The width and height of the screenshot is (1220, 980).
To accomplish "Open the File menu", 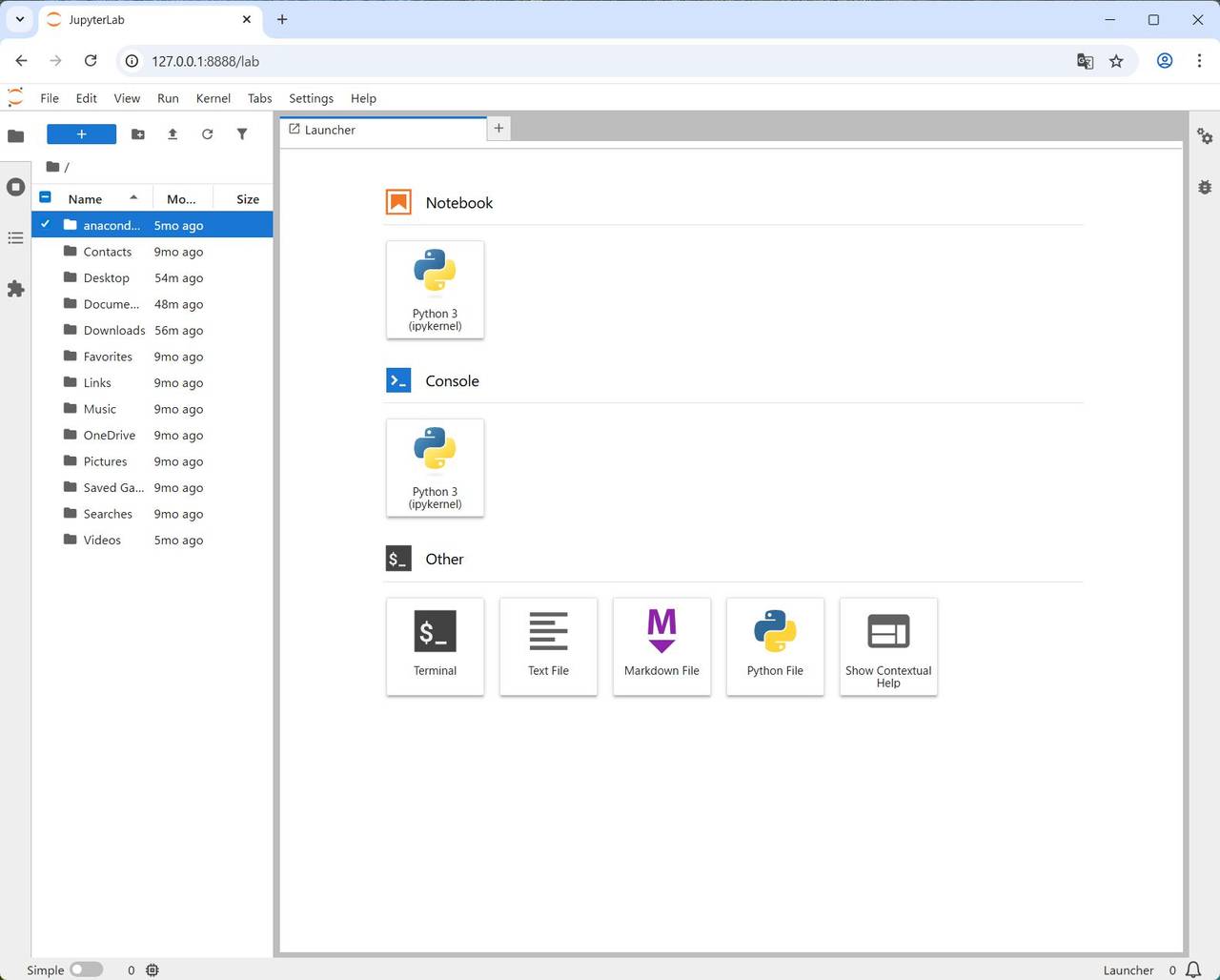I will (50, 98).
